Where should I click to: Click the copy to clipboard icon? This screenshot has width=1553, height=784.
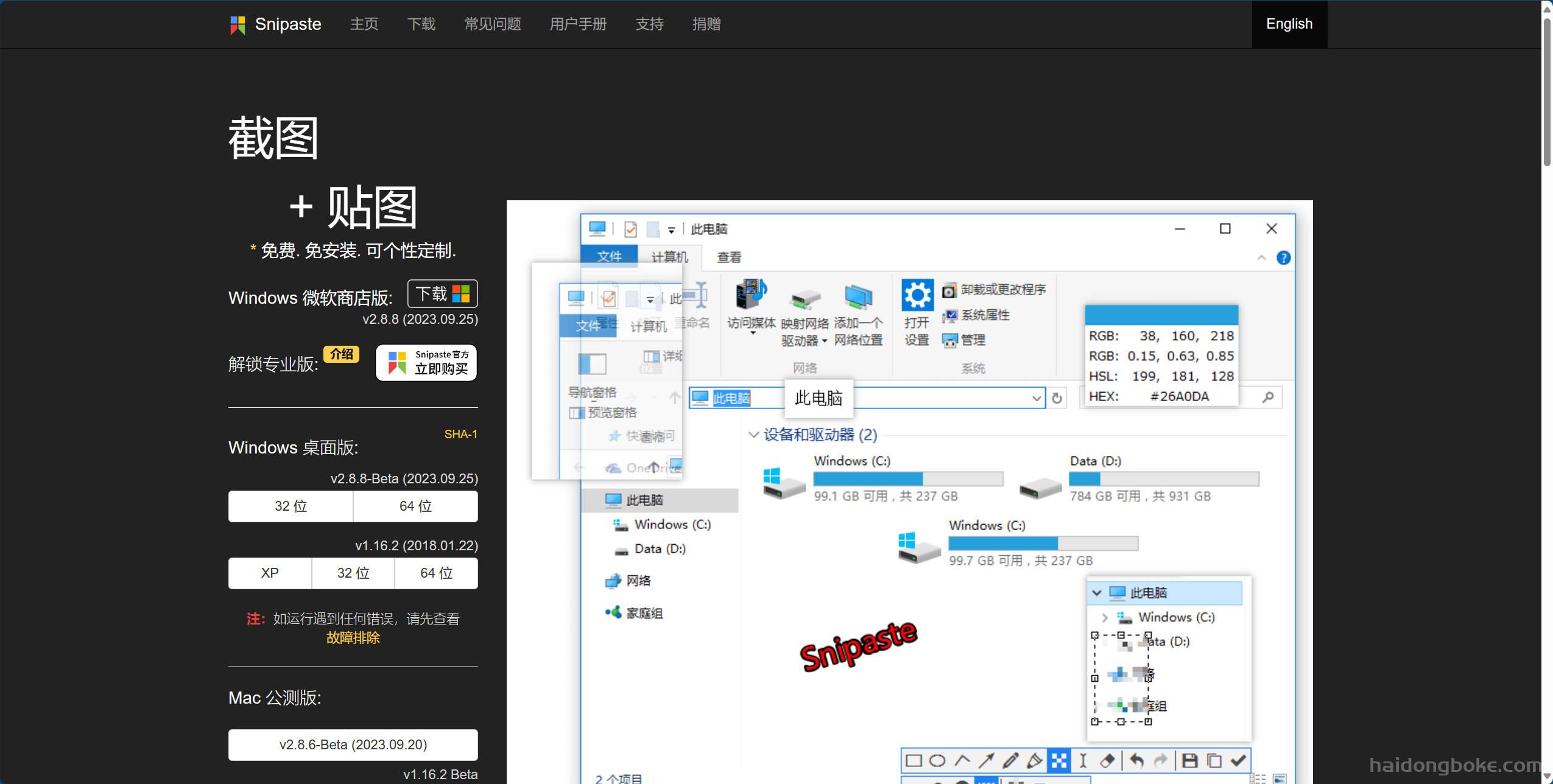[1214, 760]
